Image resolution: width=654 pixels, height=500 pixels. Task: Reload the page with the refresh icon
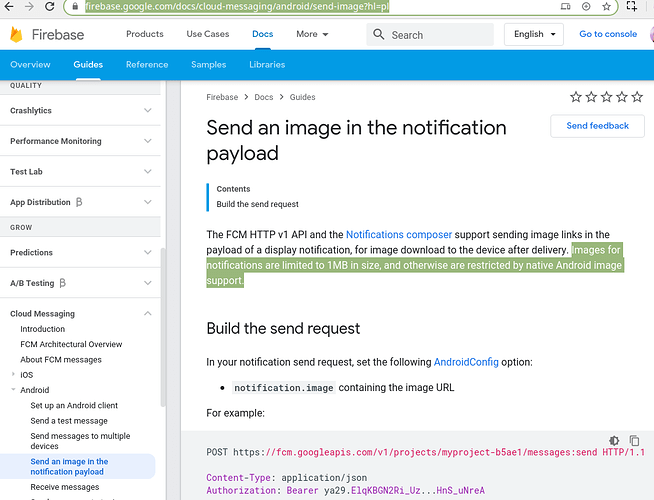(50, 6)
